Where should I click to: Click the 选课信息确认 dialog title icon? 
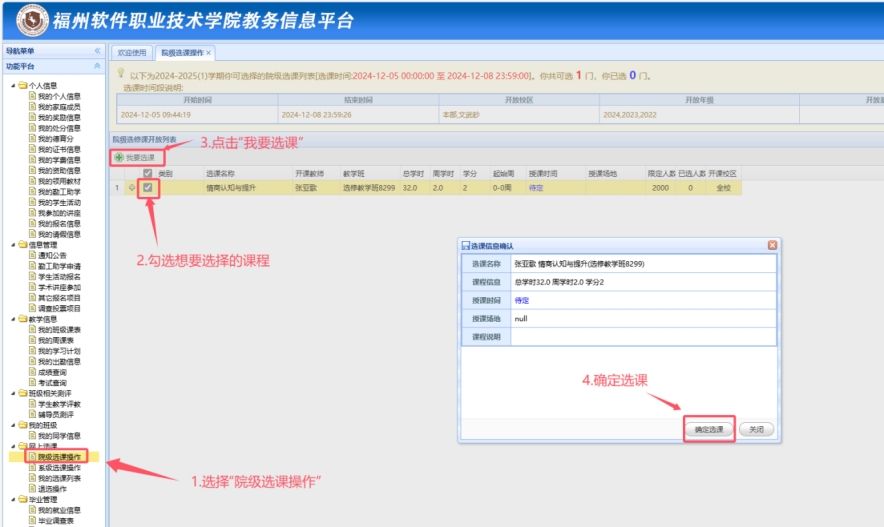[x=465, y=245]
